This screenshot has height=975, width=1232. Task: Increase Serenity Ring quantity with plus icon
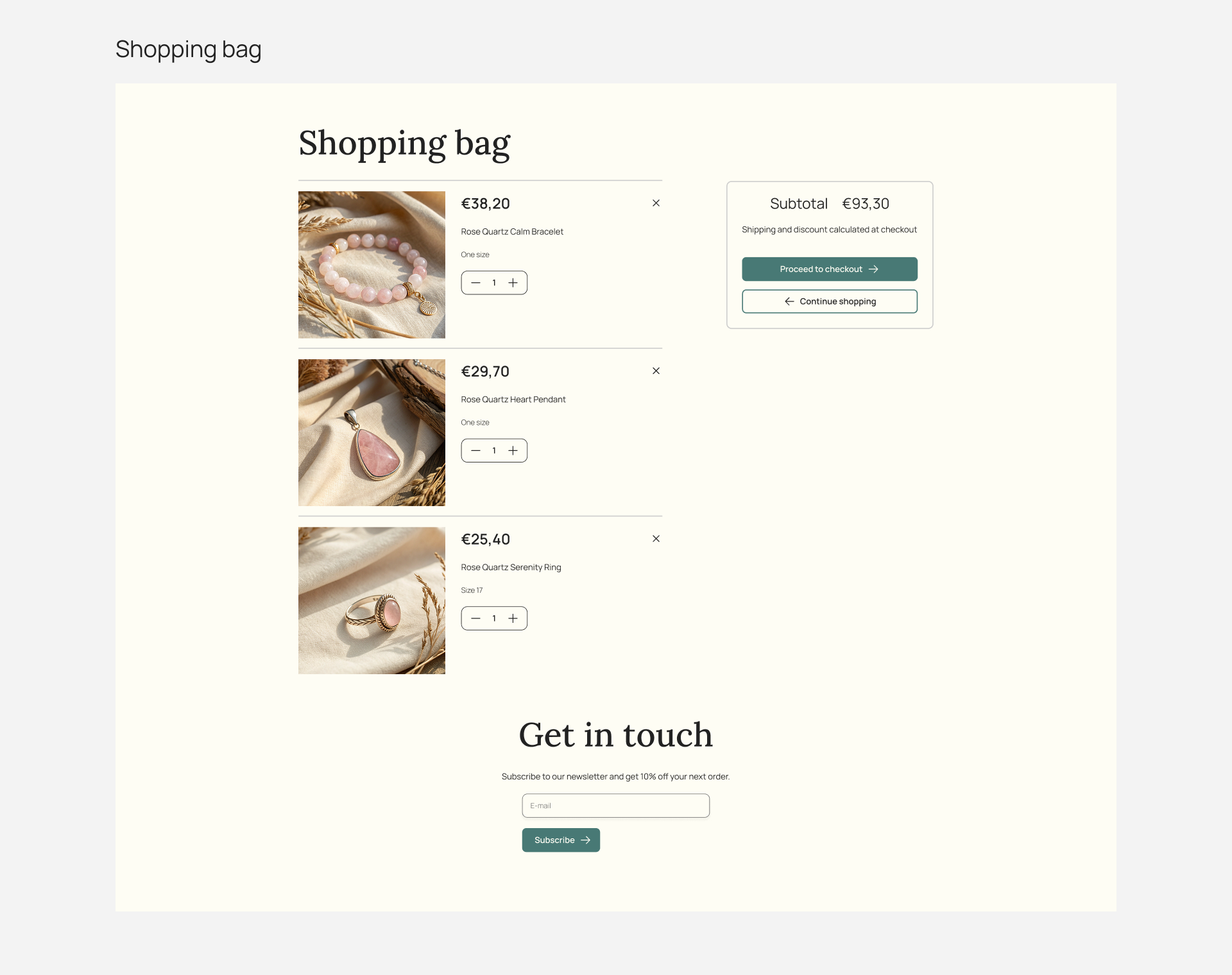tap(513, 618)
